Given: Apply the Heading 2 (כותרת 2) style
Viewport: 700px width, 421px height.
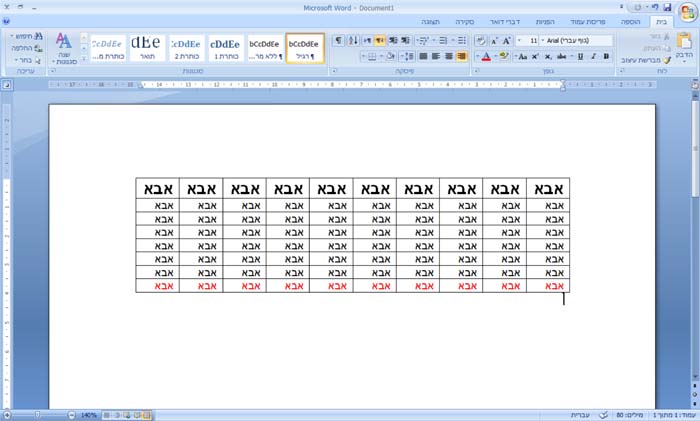Looking at the screenshot, I should tap(187, 48).
